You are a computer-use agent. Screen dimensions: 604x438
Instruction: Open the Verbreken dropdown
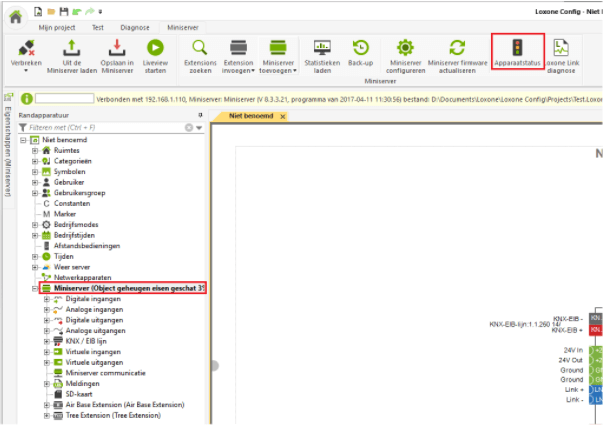tap(26, 73)
